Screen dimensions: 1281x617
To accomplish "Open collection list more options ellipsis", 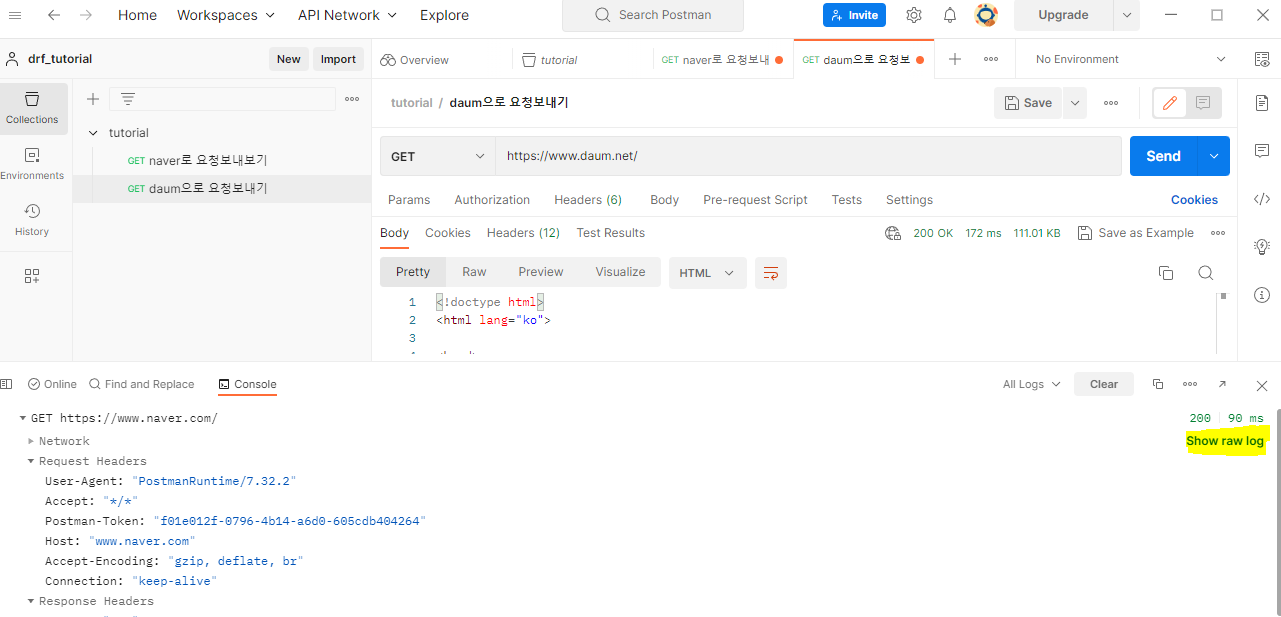I will [352, 99].
